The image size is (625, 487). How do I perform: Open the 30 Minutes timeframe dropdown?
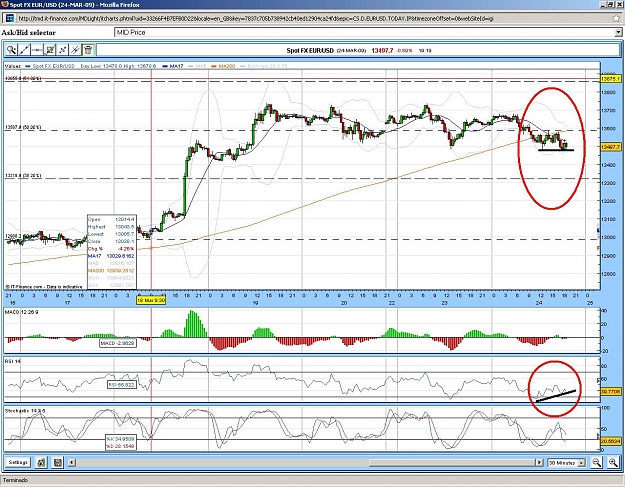[x=566, y=463]
